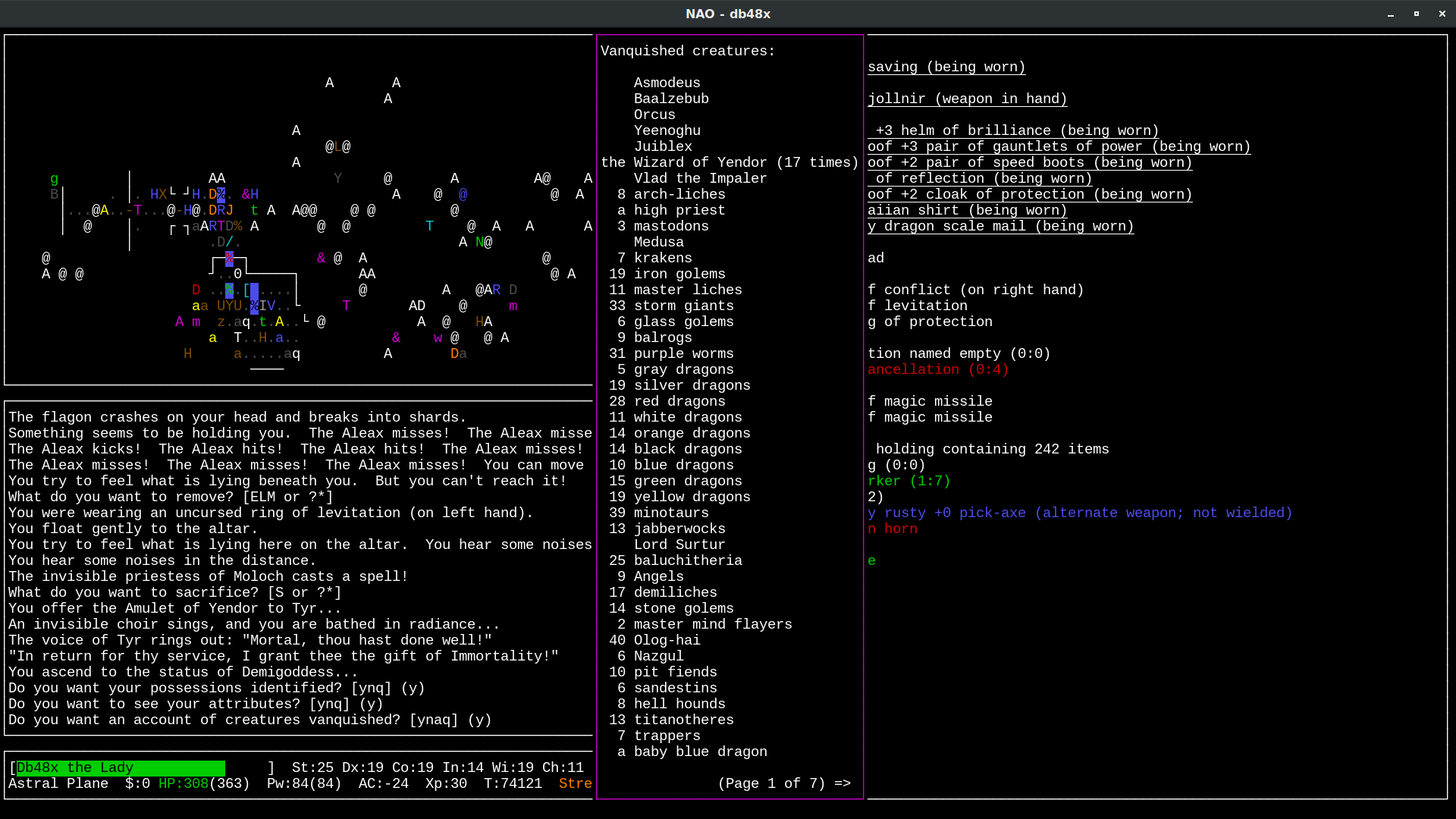Select the '6 Nazgul' row

(x=651, y=656)
